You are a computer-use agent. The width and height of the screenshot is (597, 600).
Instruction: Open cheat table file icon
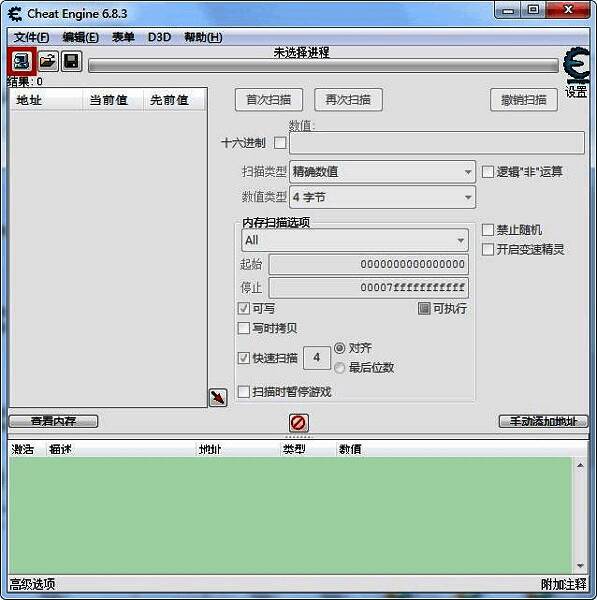[48, 61]
